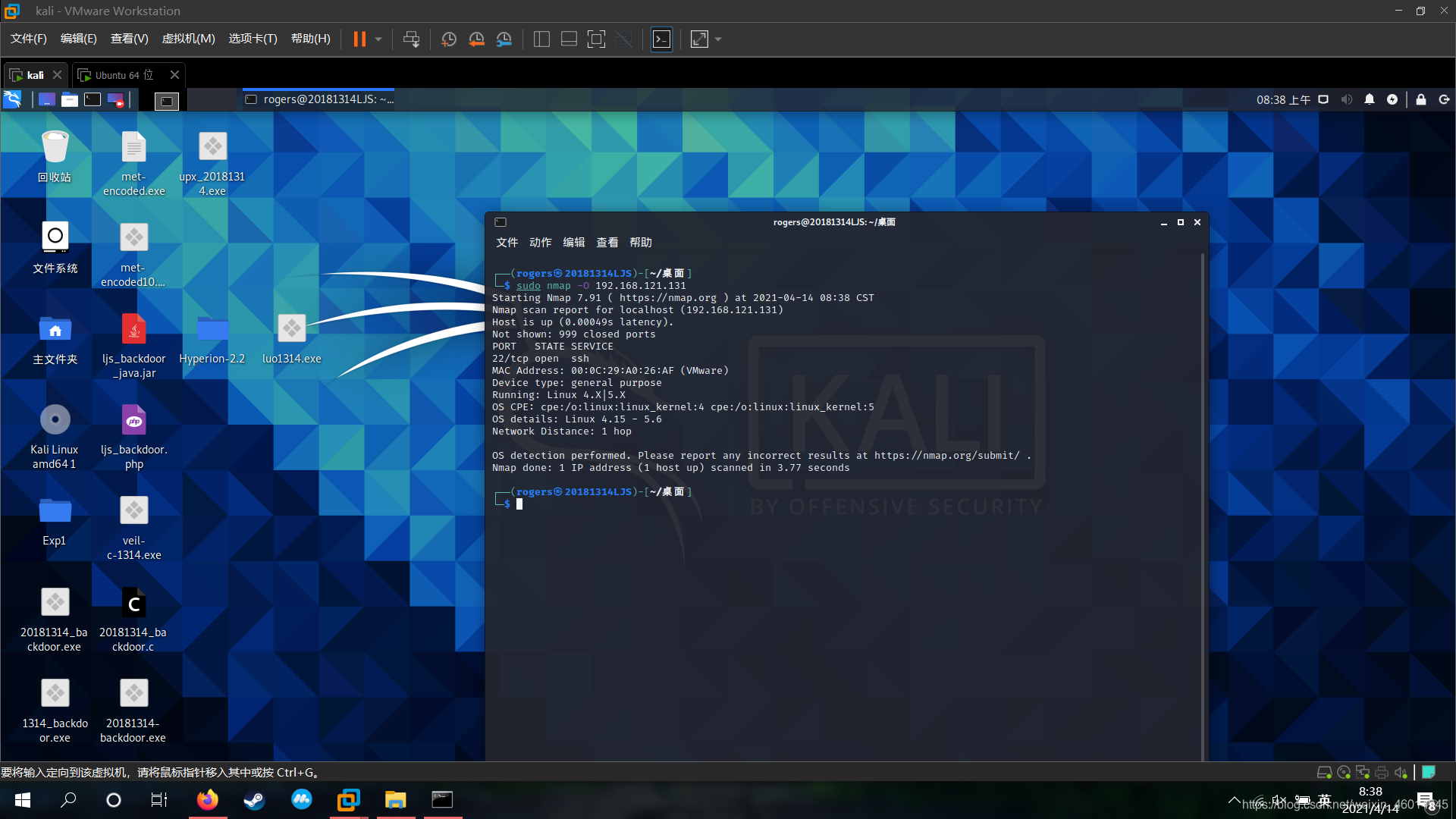Toggle console view in VMware toolbar

tap(662, 39)
